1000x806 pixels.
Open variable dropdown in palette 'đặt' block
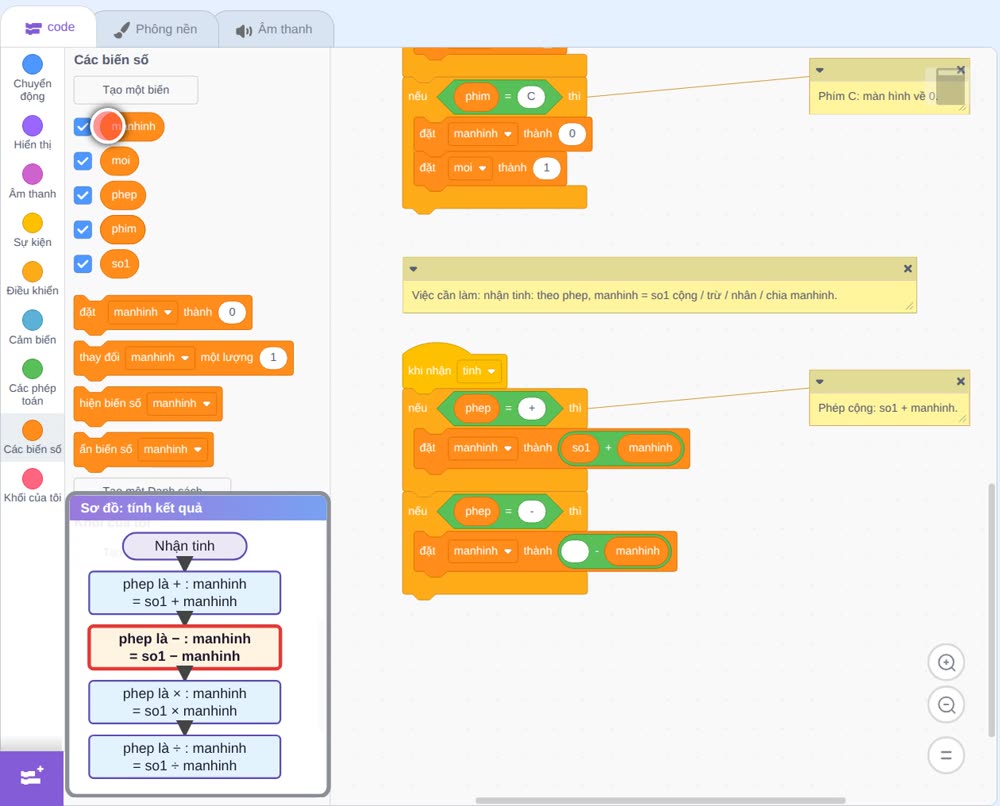142,312
